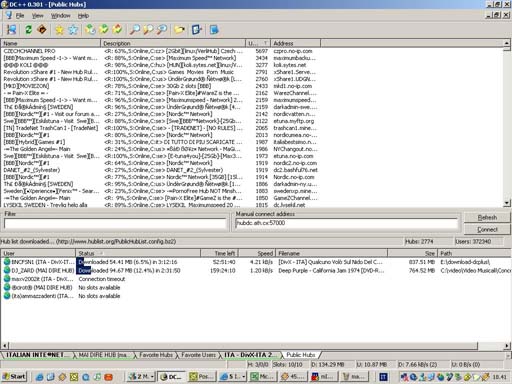Screen dimensions: 512x384
Task: Open Settings from the toolbar icon
Action: [x=197, y=30]
